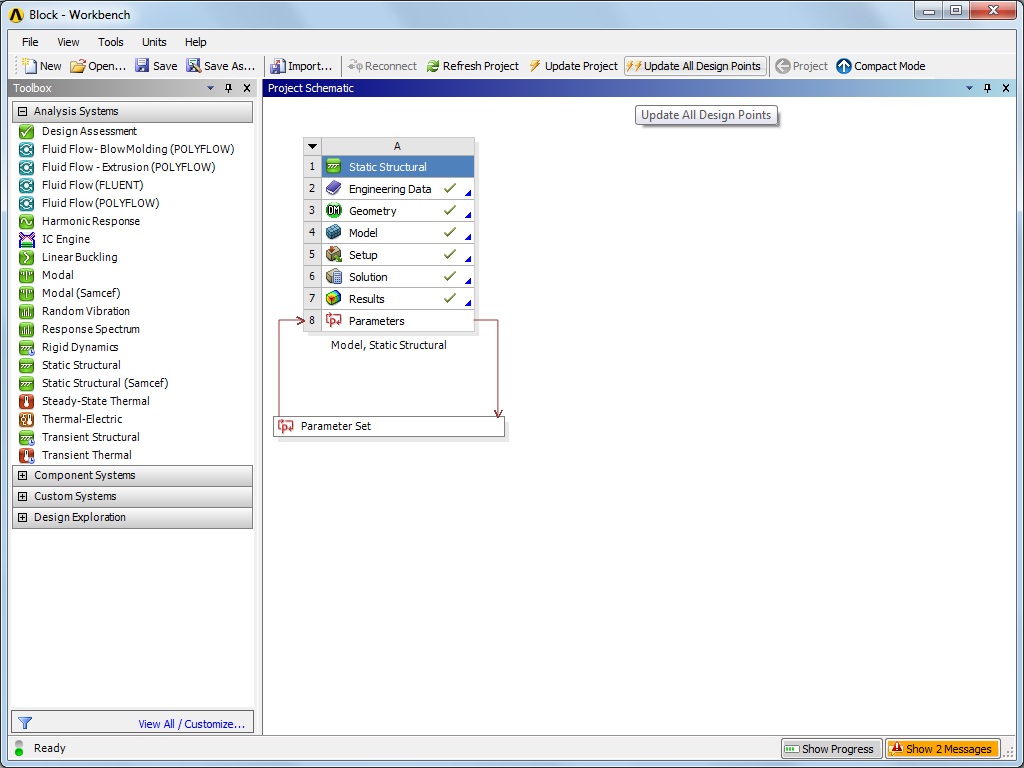1024x768 pixels.
Task: Click the grayed Project back button
Action: (801, 66)
